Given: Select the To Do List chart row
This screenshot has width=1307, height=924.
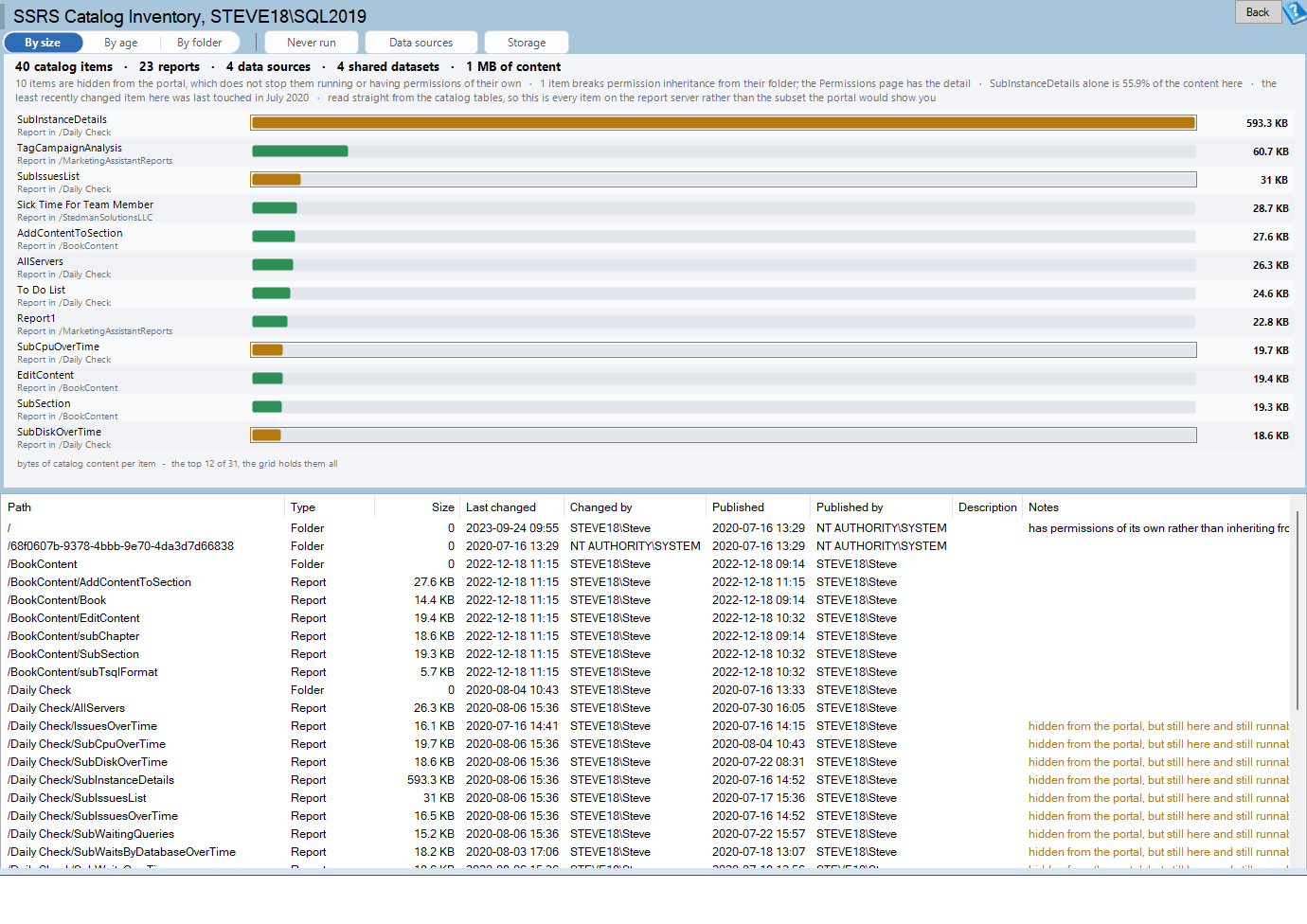Looking at the screenshot, I should 653,295.
